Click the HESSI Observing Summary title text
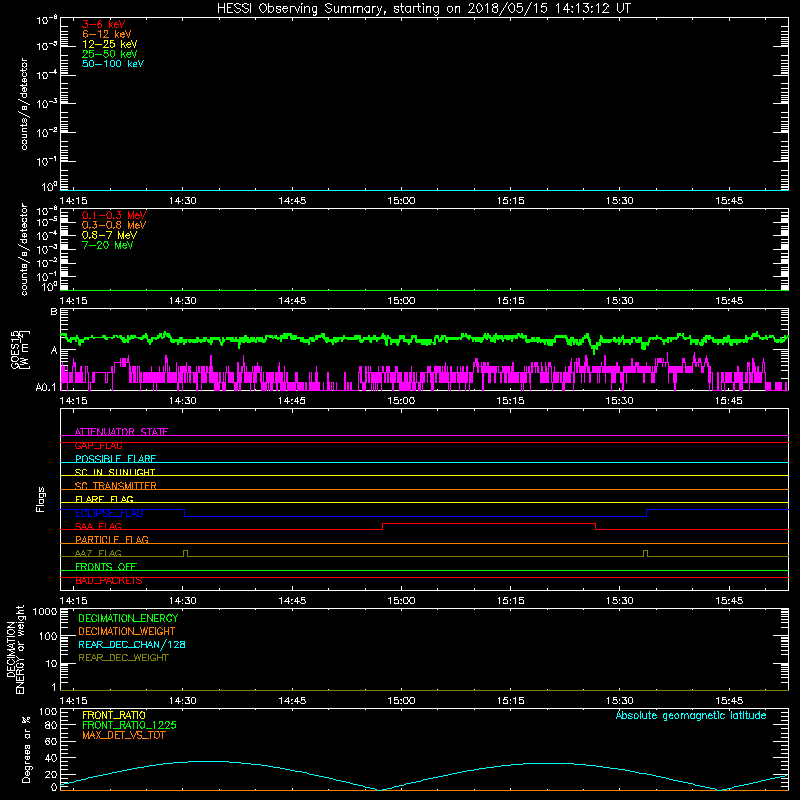Screen dimensions: 800x800 tap(423, 9)
